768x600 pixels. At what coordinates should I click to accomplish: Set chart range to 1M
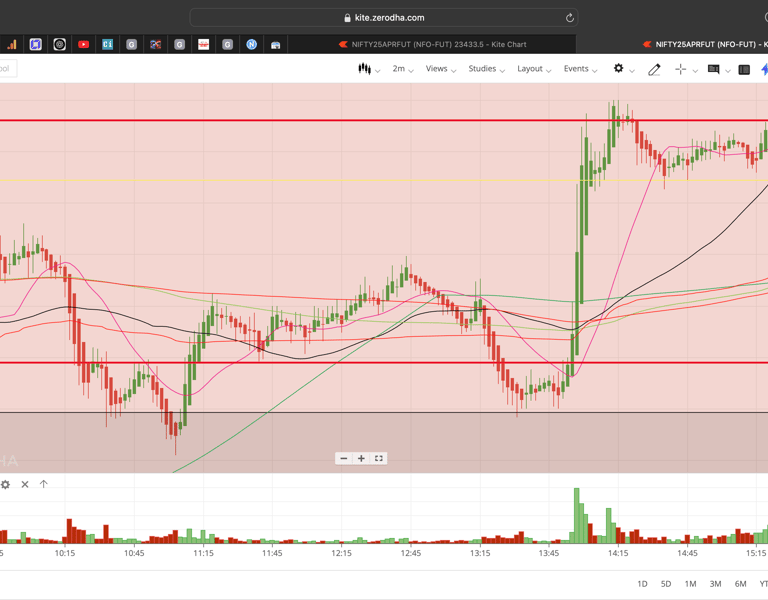pyautogui.click(x=690, y=584)
